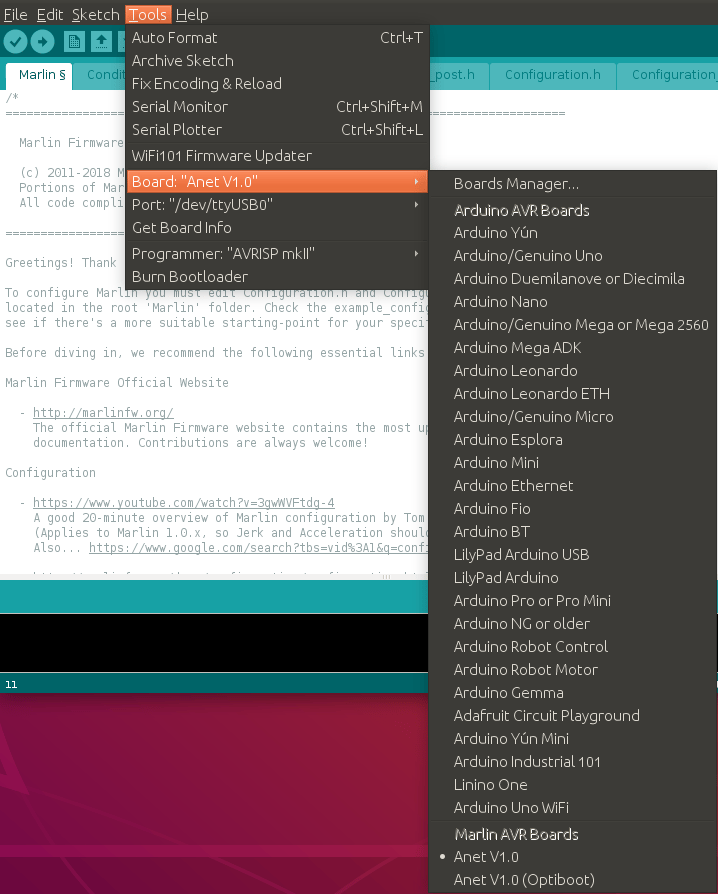Click the "Marlin Firmware Official Website" text line
The height and width of the screenshot is (894, 718).
click(x=117, y=382)
